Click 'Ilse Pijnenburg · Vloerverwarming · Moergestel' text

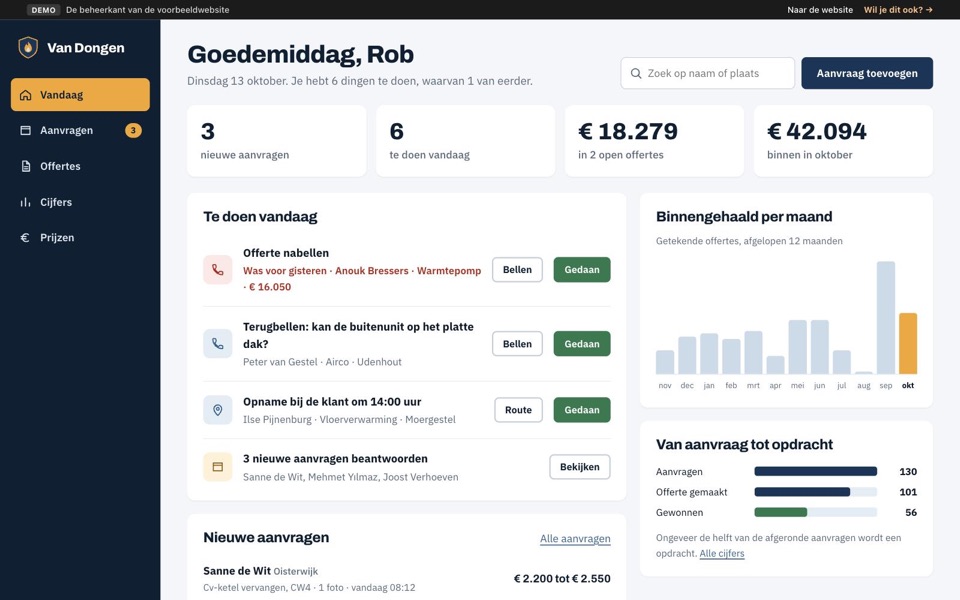tap(349, 419)
